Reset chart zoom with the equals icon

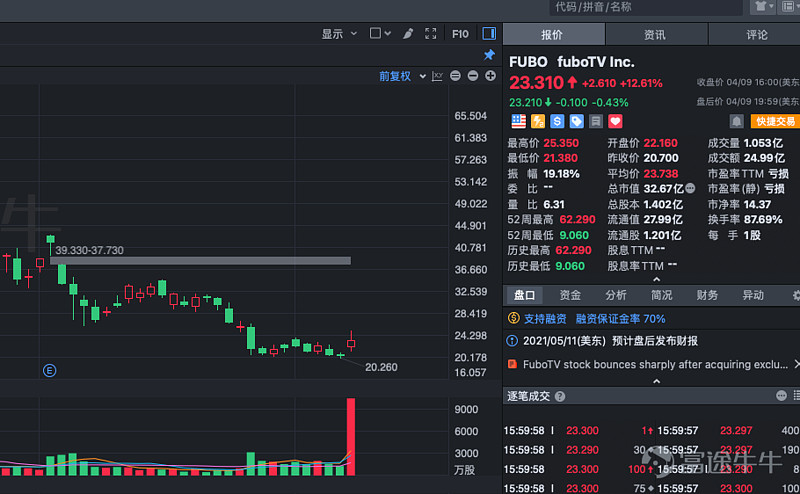coord(455,76)
